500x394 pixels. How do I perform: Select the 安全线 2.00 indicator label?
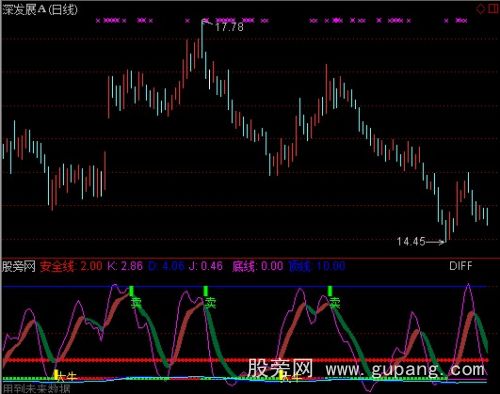[x=71, y=266]
